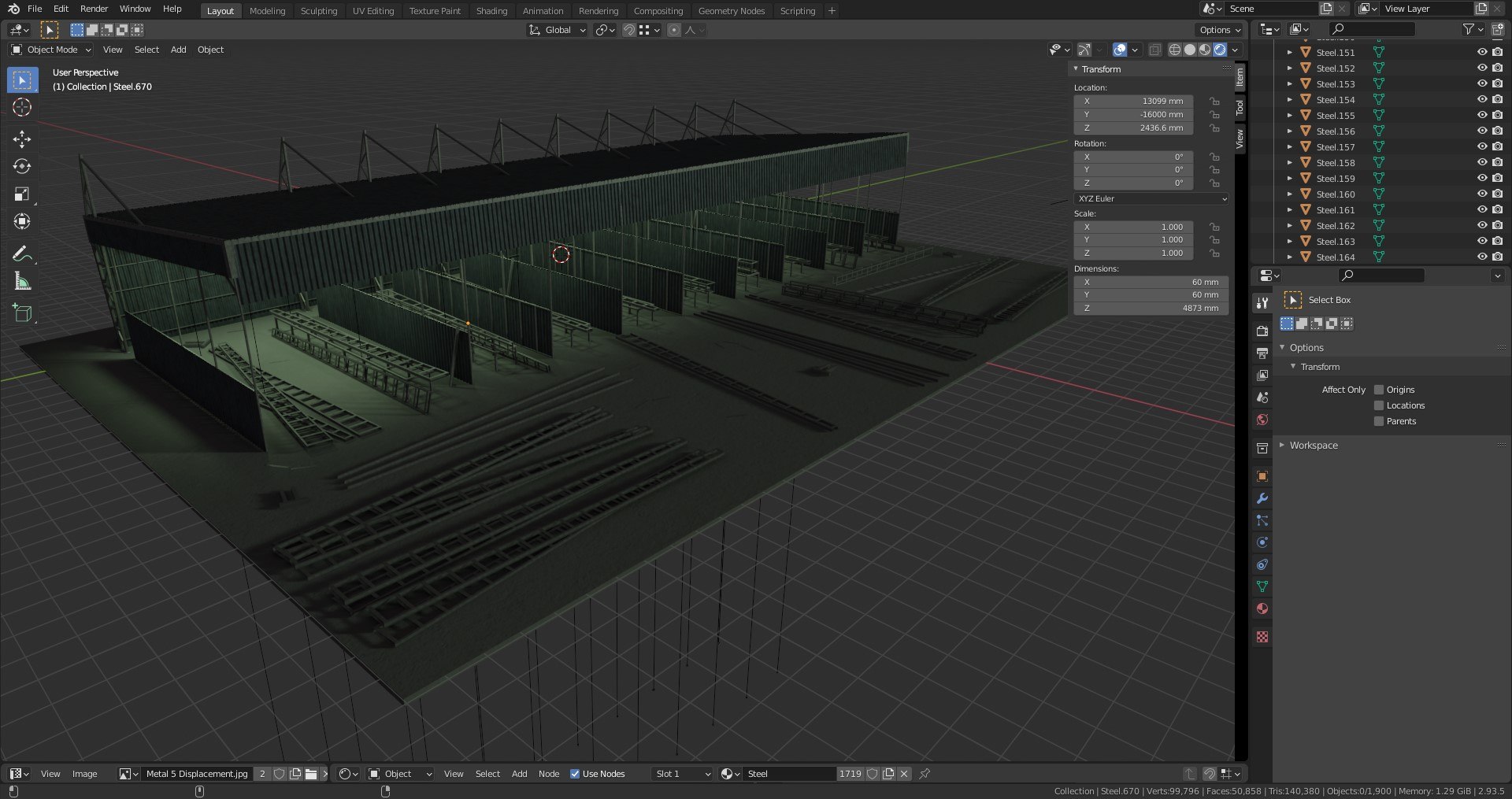The height and width of the screenshot is (799, 1512).
Task: Toggle viewport visibility of Steel.157
Action: pos(1482,146)
